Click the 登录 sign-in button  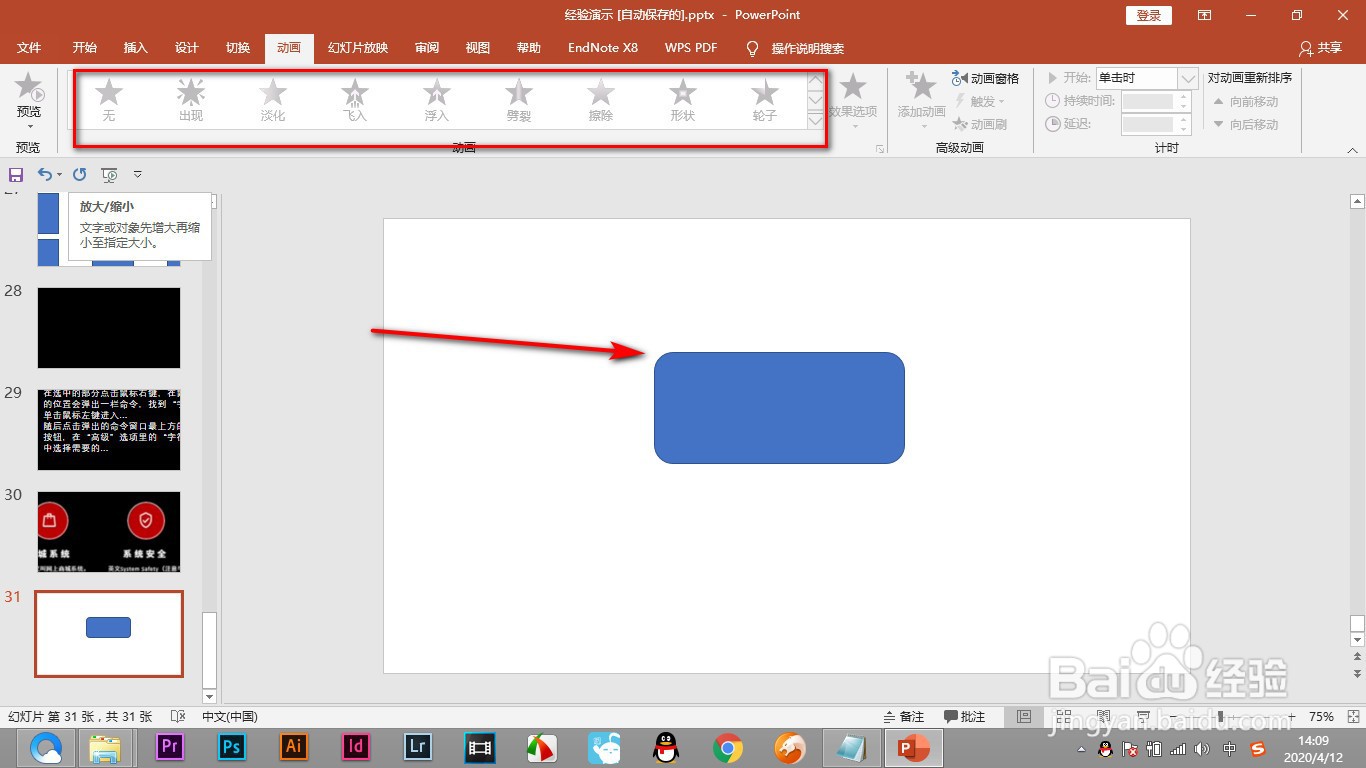click(1149, 15)
